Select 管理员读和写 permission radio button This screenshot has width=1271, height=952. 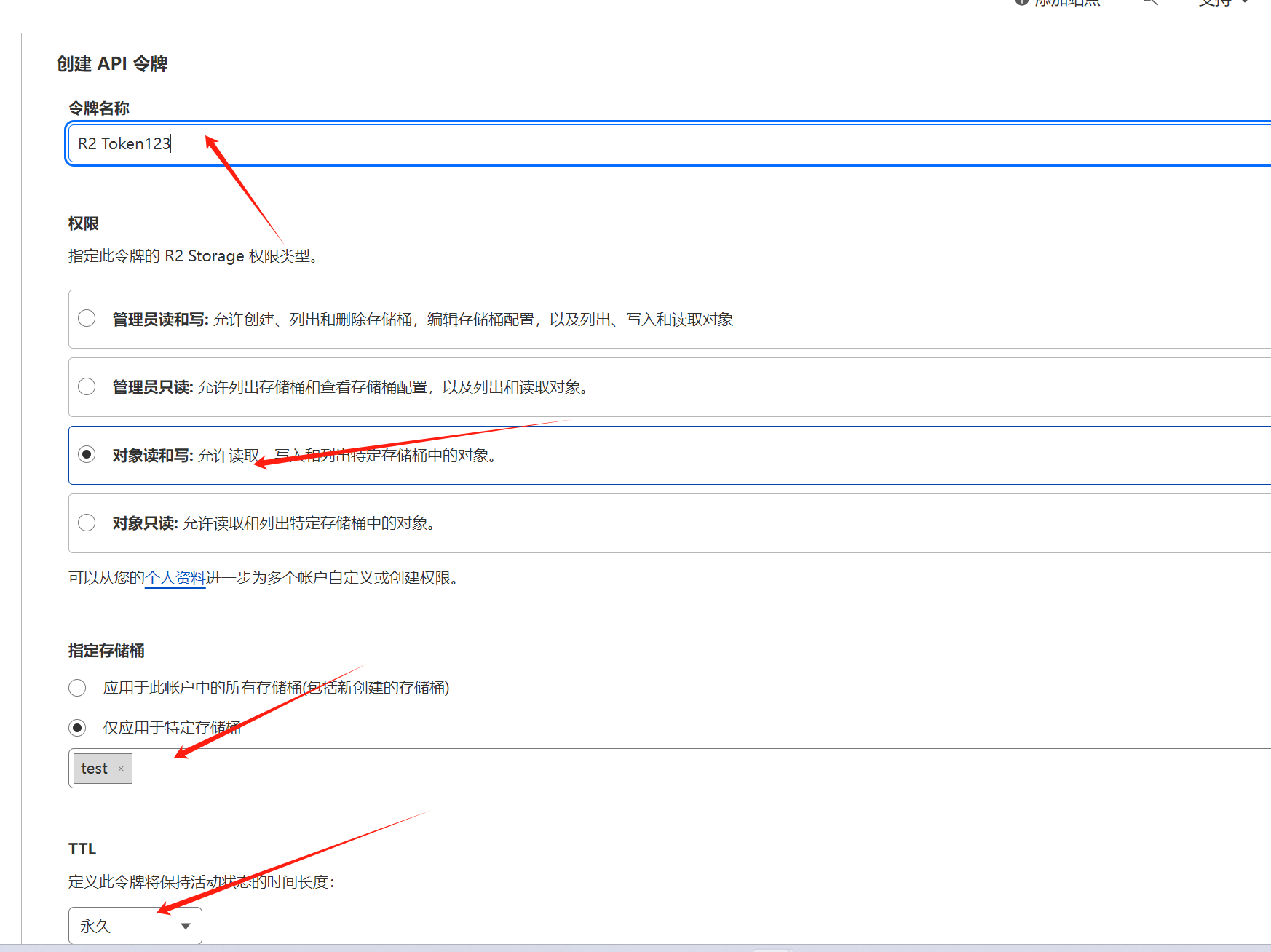87,319
